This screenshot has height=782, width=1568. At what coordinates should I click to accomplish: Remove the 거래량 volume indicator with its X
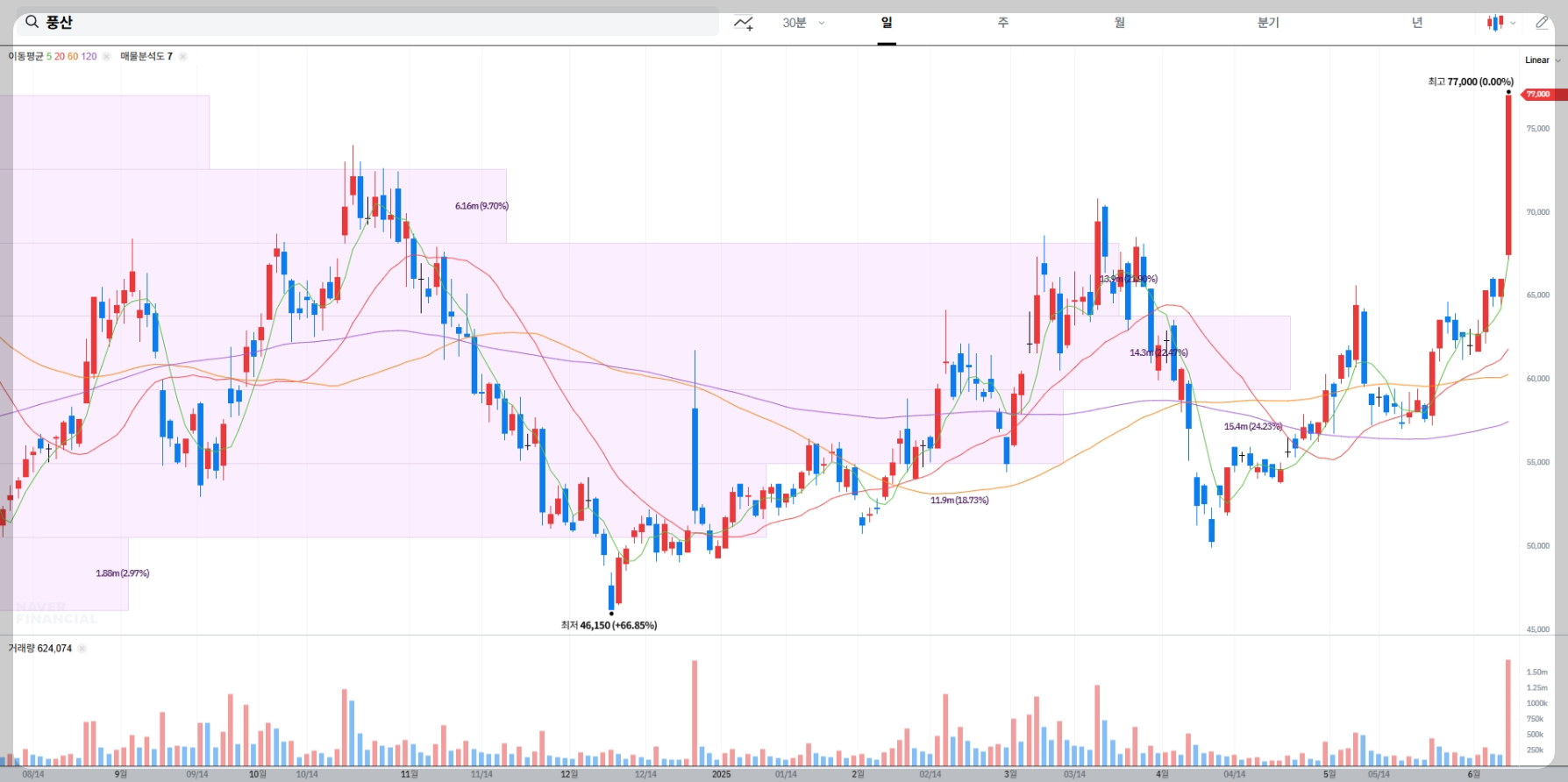coord(82,649)
